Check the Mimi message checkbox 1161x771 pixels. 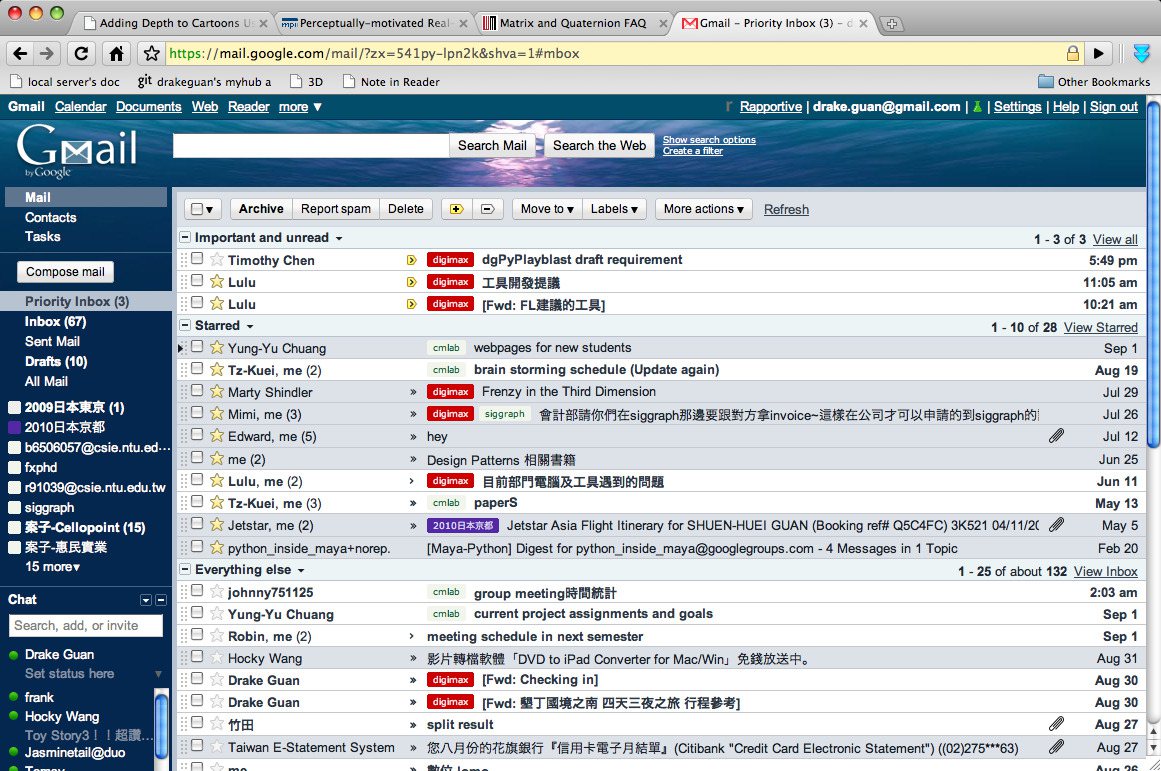(197, 413)
